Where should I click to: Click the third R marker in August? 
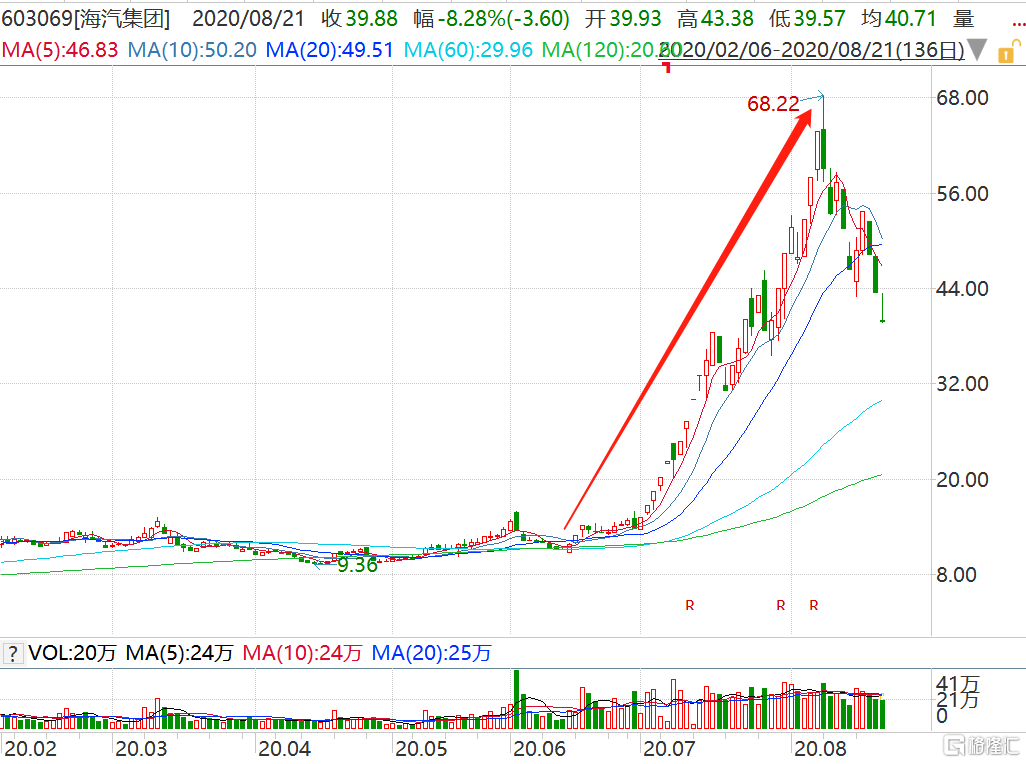814,606
